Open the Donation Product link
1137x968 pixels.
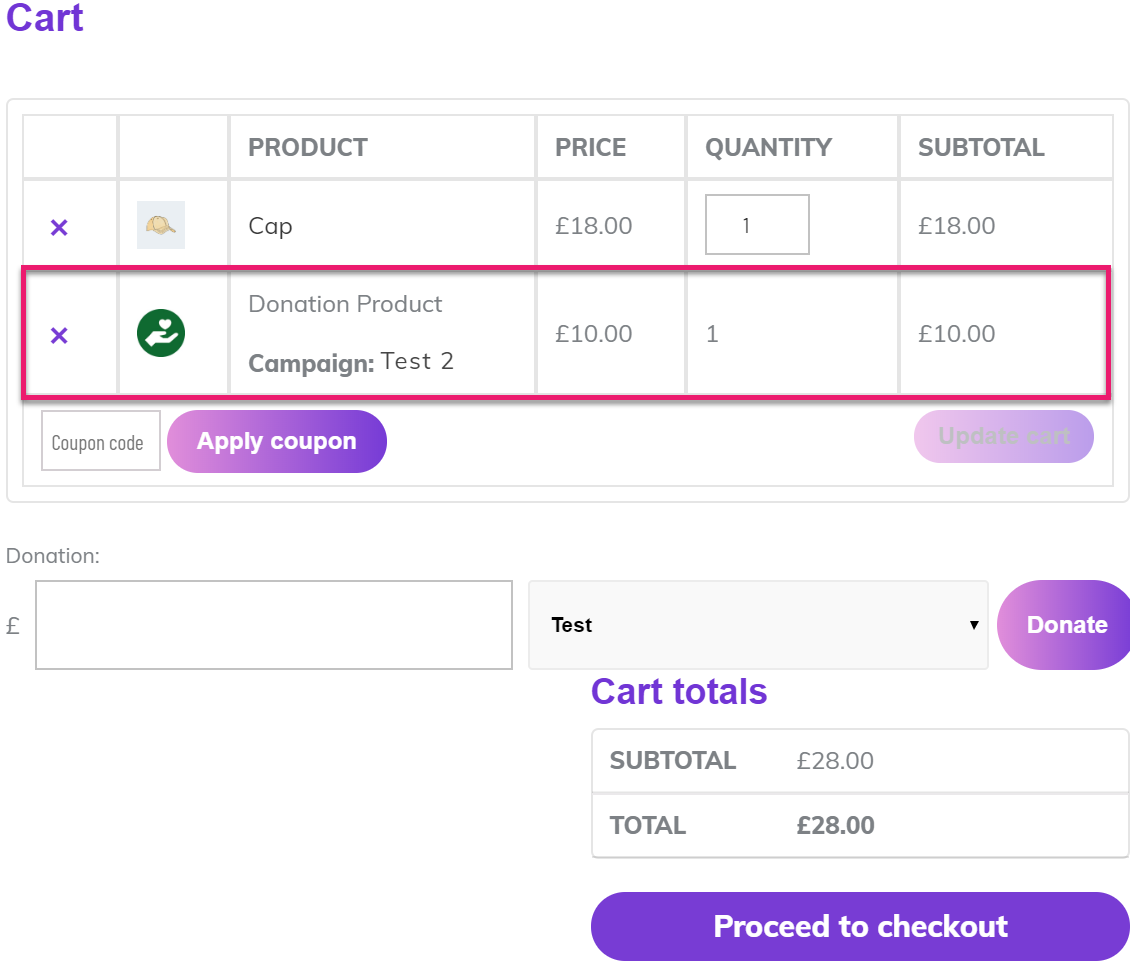click(345, 304)
